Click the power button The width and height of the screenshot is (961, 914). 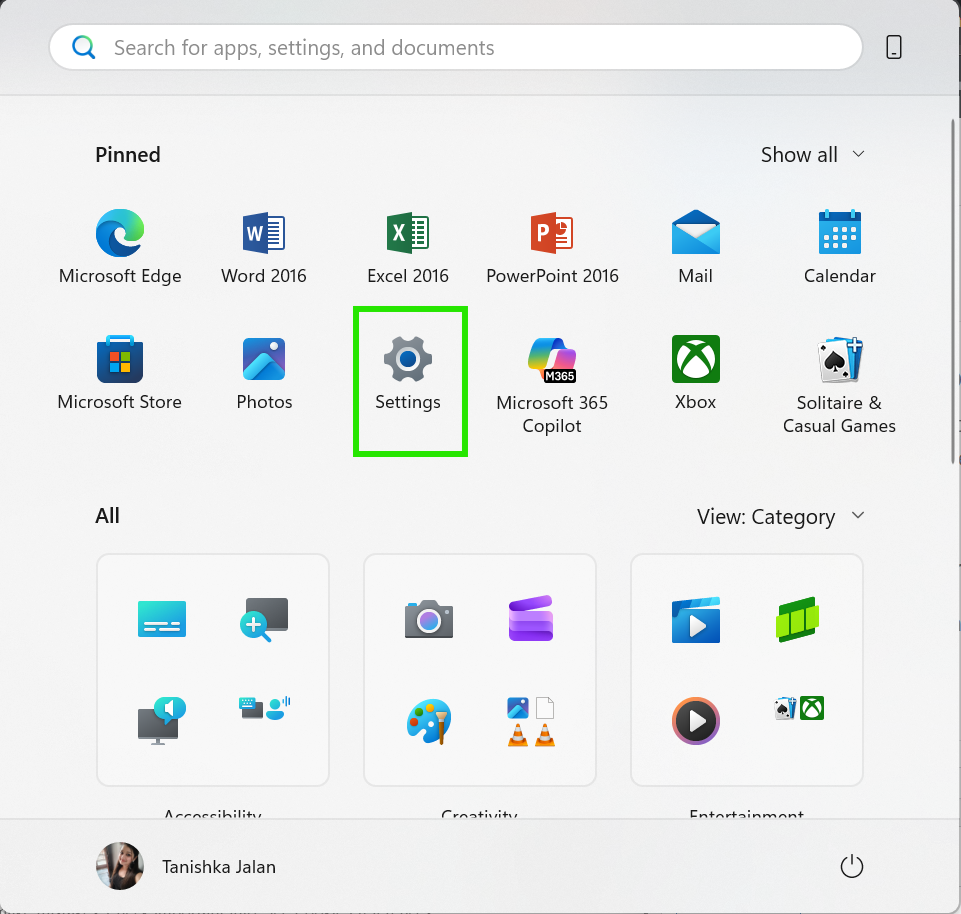pos(851,866)
